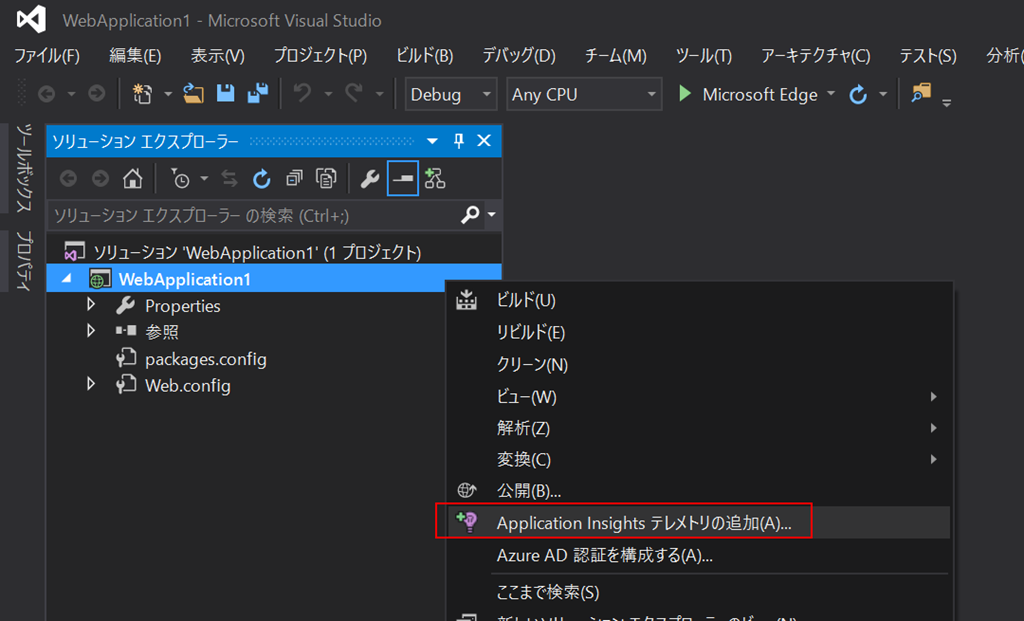The width and height of the screenshot is (1024, 621).
Task: Open the アーキテクチャ(C) menu
Action: [816, 56]
